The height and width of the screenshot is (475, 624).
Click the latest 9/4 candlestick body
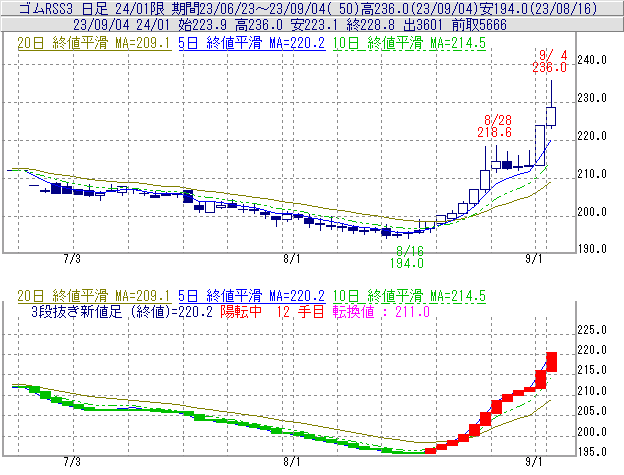pyautogui.click(x=551, y=117)
